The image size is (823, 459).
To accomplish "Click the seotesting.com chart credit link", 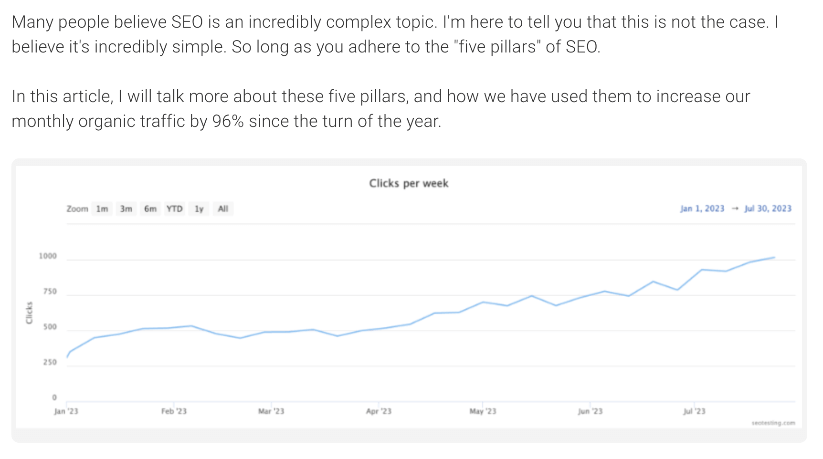I will (x=773, y=423).
